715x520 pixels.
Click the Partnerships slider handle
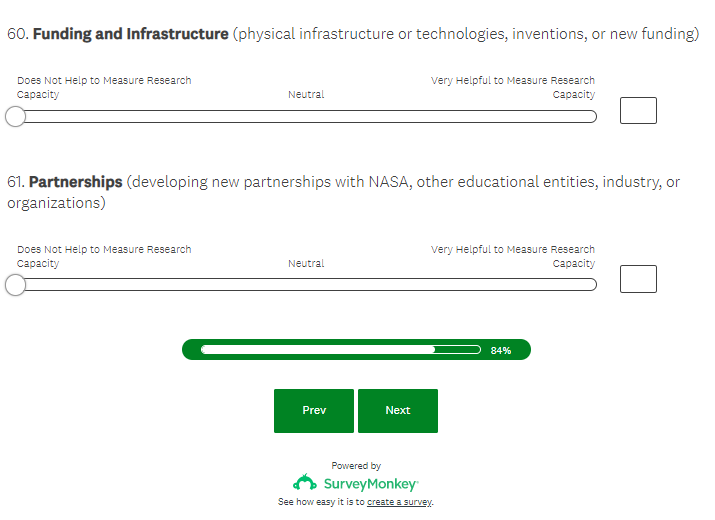point(15,286)
